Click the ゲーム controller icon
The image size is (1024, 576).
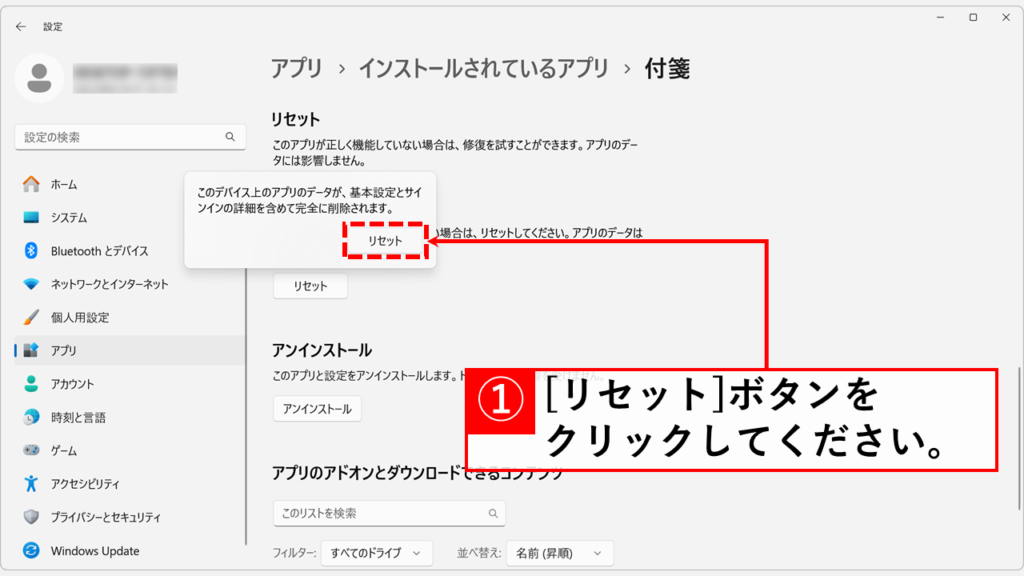click(31, 451)
